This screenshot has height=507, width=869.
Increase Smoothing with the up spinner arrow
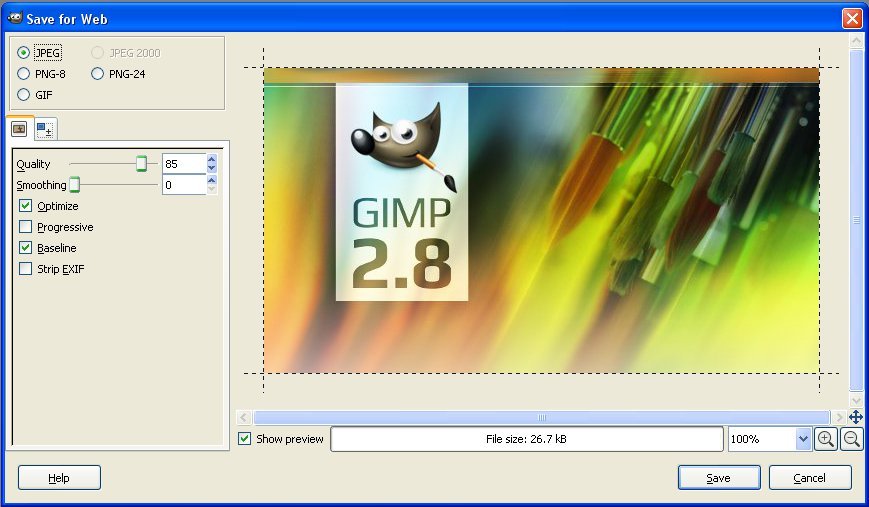point(212,180)
